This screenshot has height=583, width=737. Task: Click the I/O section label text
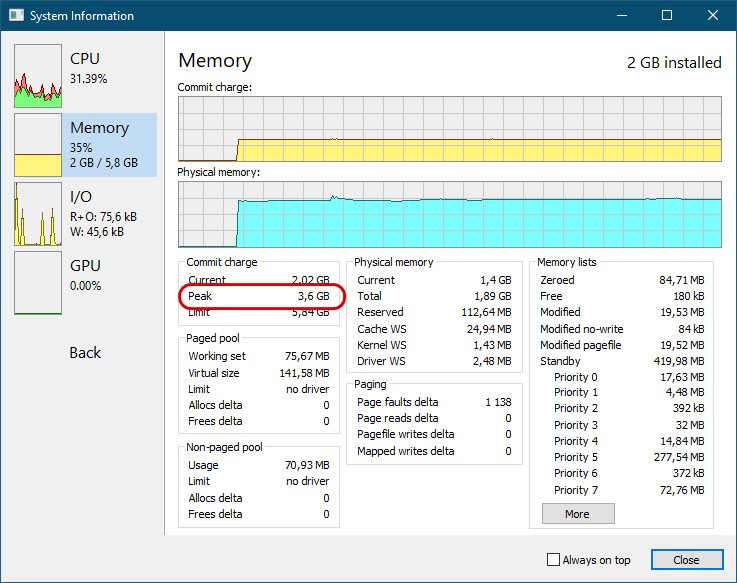coord(81,197)
